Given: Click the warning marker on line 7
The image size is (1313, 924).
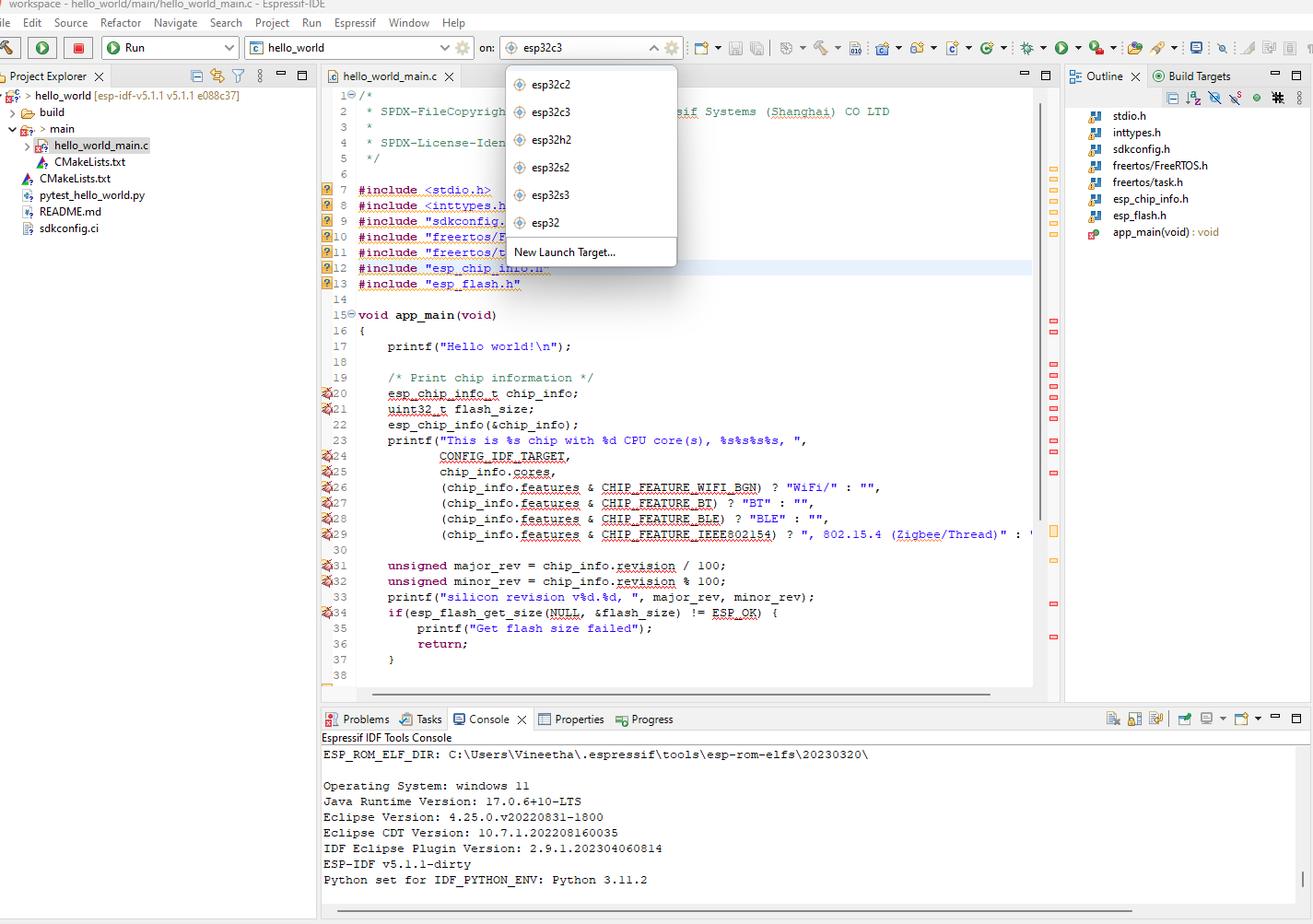Looking at the screenshot, I should click(327, 190).
